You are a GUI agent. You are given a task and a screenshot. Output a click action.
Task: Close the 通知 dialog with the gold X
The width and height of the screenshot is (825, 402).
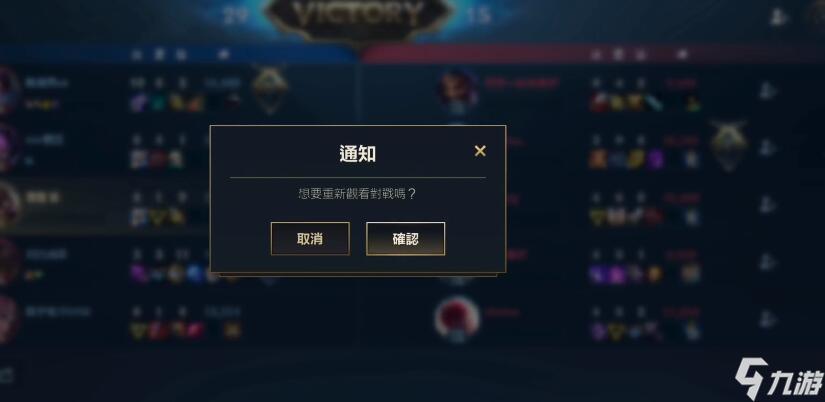(480, 151)
